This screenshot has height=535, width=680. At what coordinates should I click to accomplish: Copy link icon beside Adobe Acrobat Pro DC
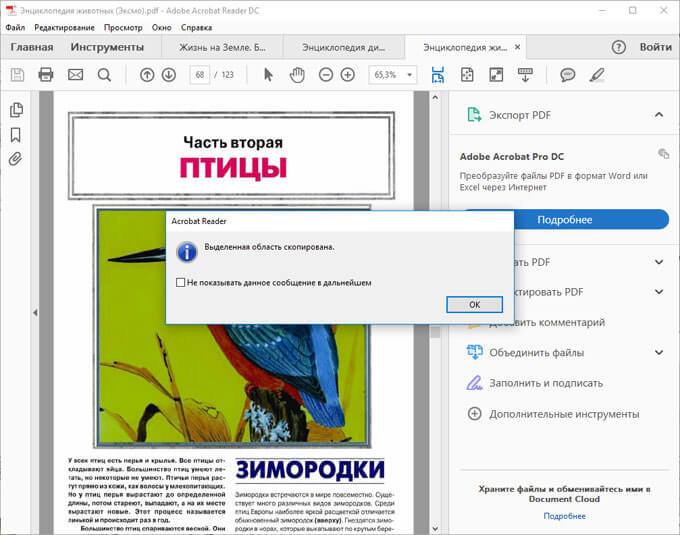(664, 153)
